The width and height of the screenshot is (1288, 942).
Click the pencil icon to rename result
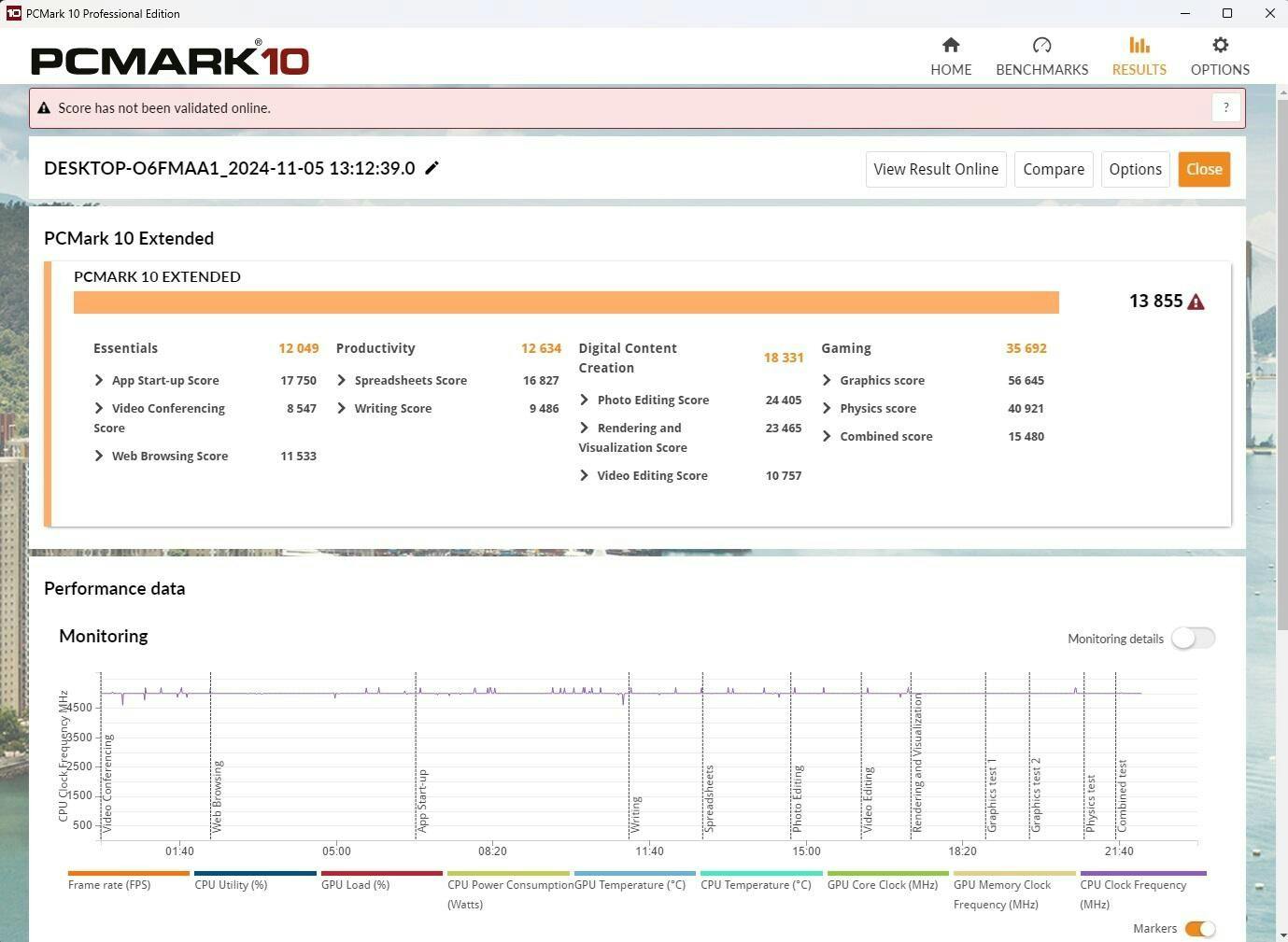pyautogui.click(x=432, y=168)
